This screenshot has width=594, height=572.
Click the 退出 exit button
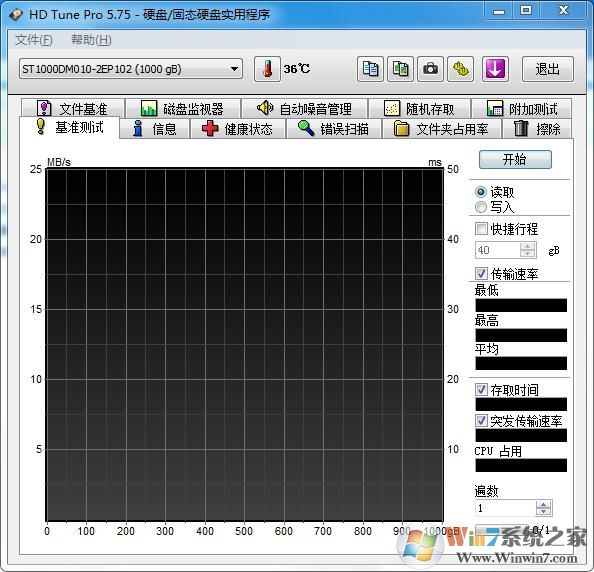(547, 69)
